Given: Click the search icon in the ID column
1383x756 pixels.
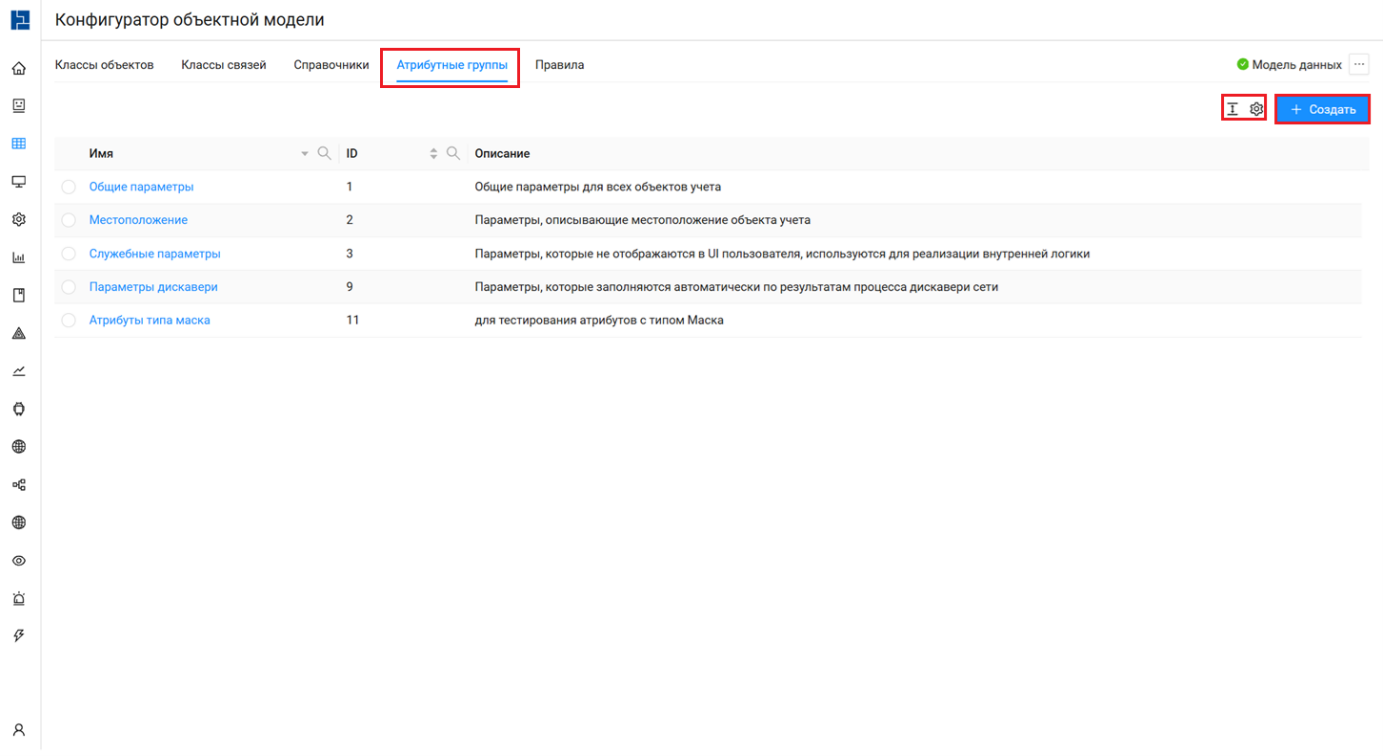Looking at the screenshot, I should pos(453,154).
